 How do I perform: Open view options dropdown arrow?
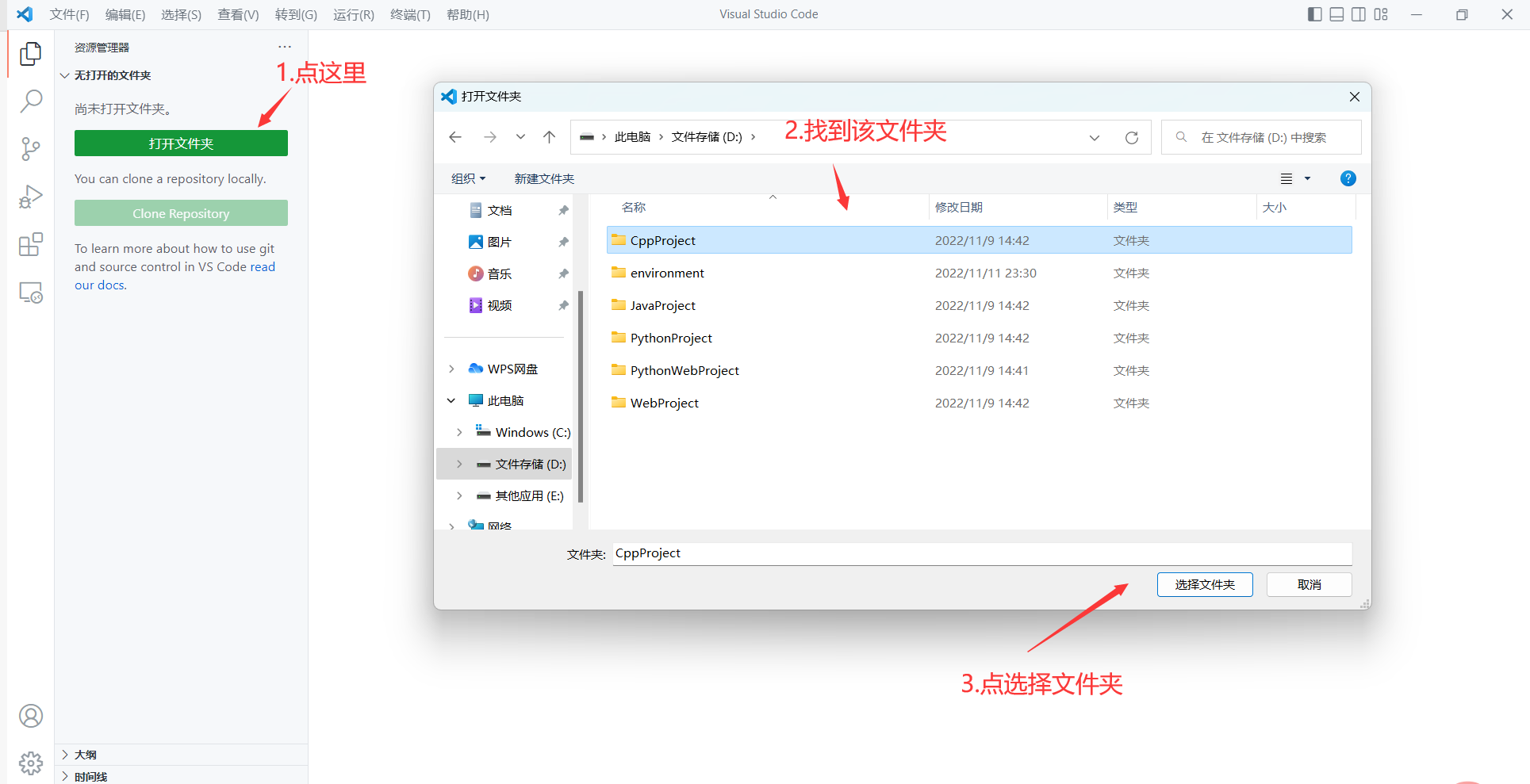1308,178
